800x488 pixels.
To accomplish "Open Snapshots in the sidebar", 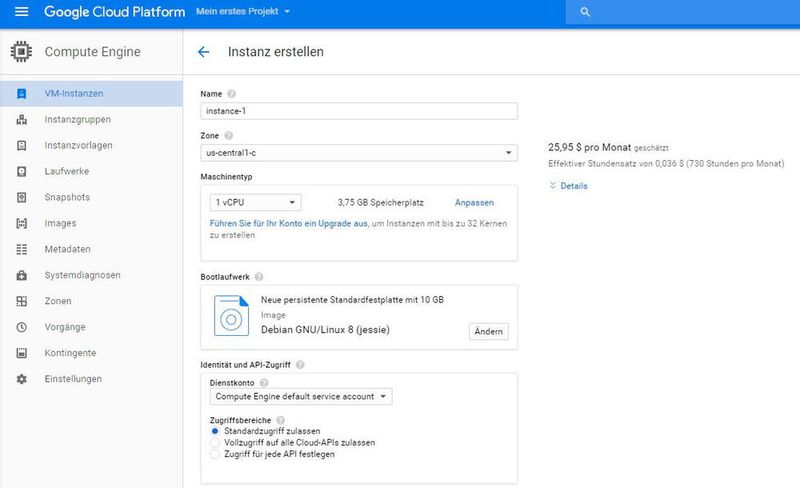I will point(91,197).
